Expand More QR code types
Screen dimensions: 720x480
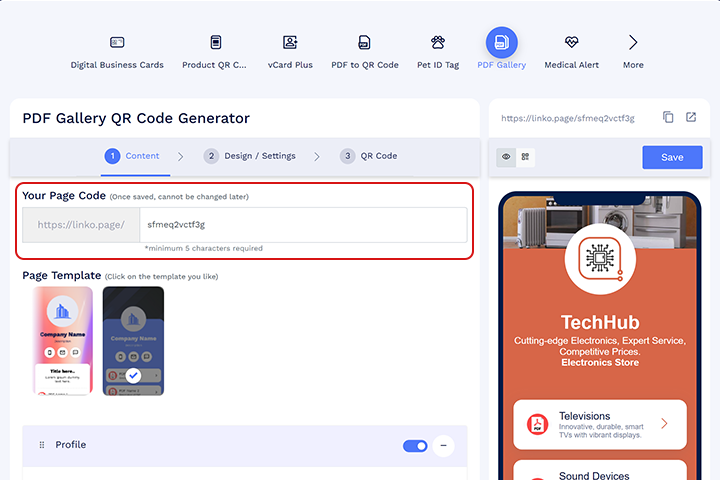(633, 51)
